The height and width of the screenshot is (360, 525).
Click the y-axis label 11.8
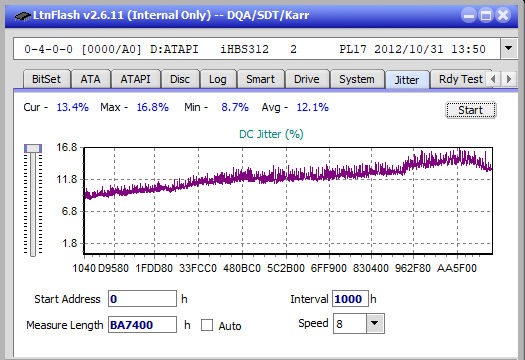[x=67, y=179]
